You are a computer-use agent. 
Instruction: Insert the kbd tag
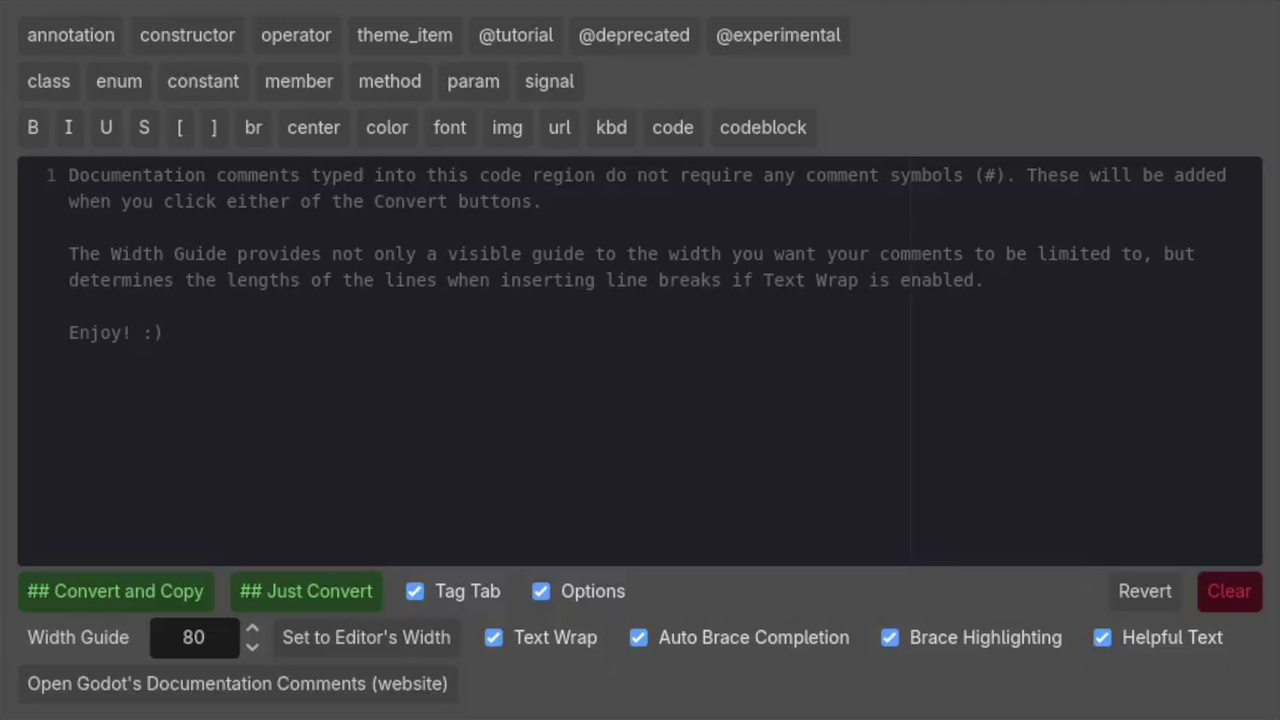click(611, 127)
